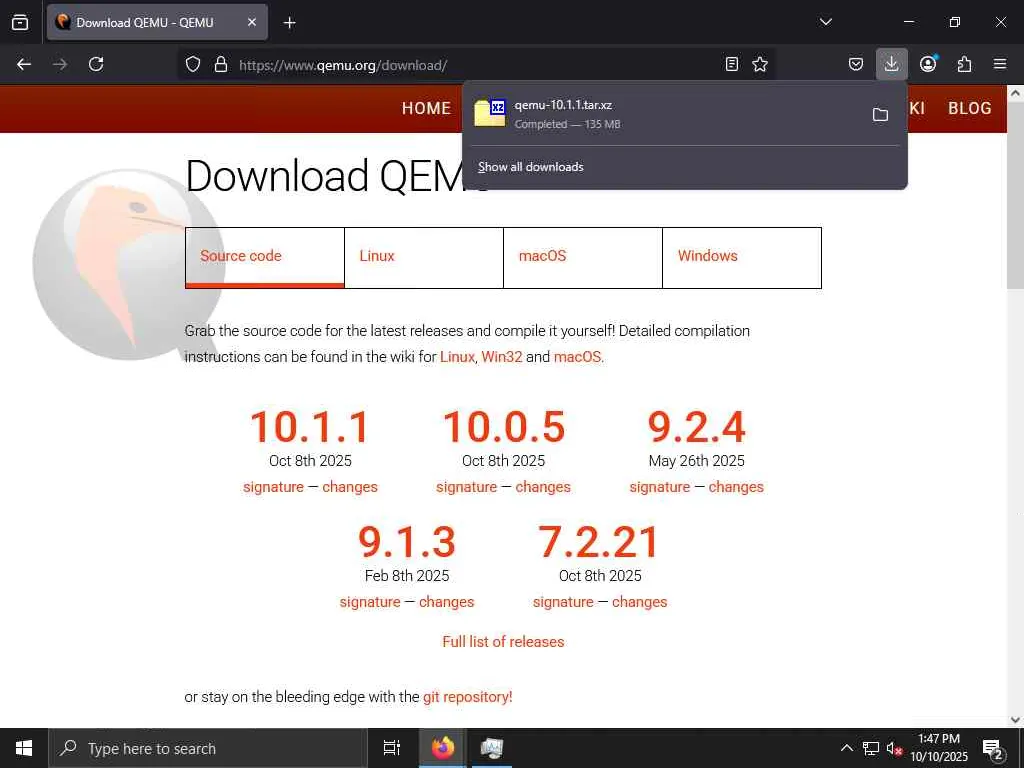Click Show all downloads

tap(530, 167)
